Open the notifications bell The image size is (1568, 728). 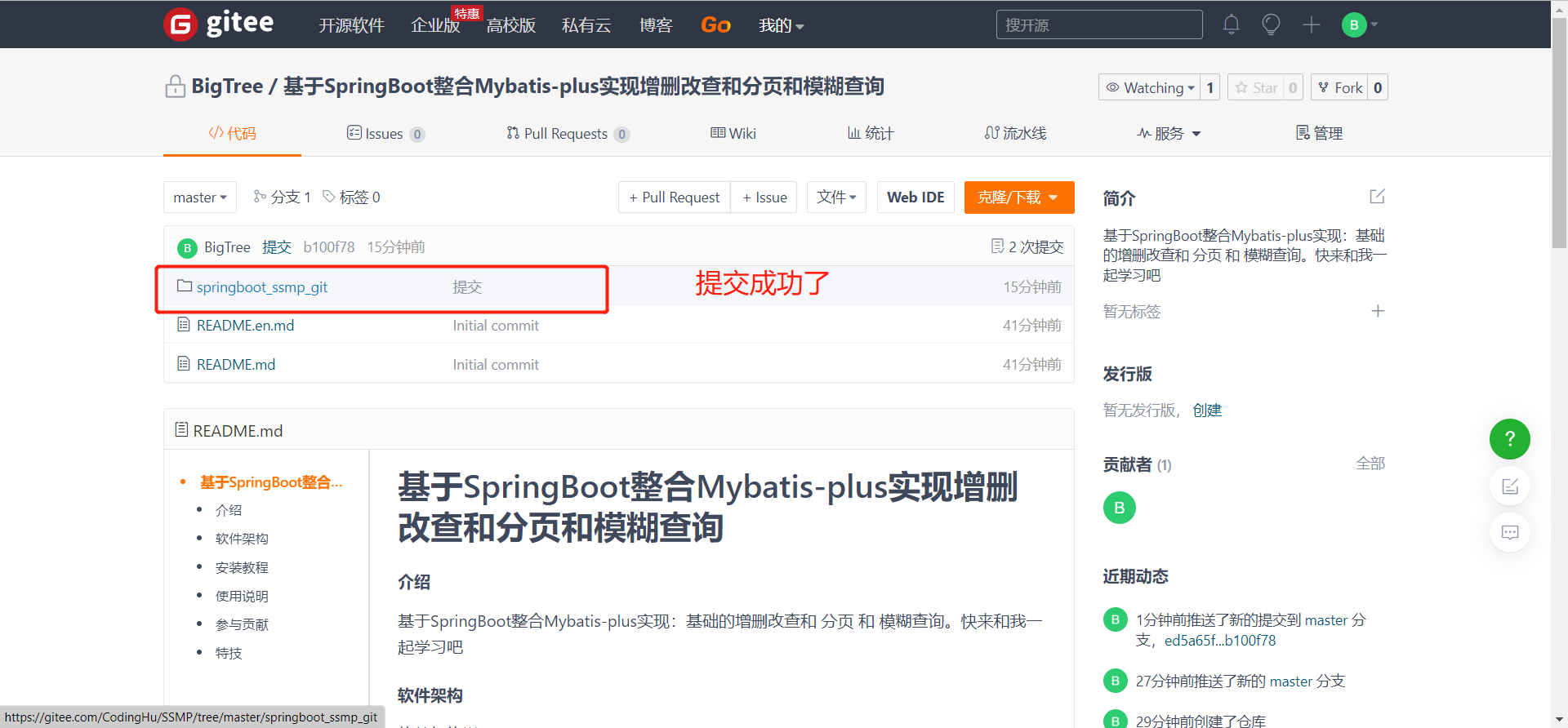point(1231,24)
